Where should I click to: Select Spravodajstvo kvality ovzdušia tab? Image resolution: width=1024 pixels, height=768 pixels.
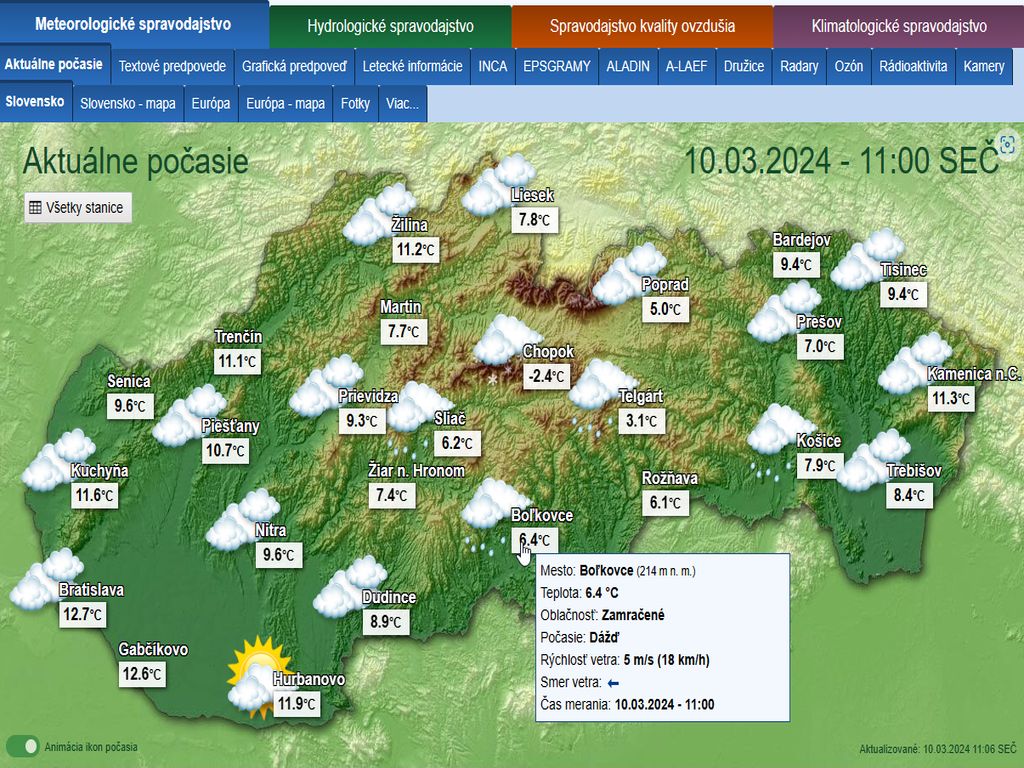[642, 26]
